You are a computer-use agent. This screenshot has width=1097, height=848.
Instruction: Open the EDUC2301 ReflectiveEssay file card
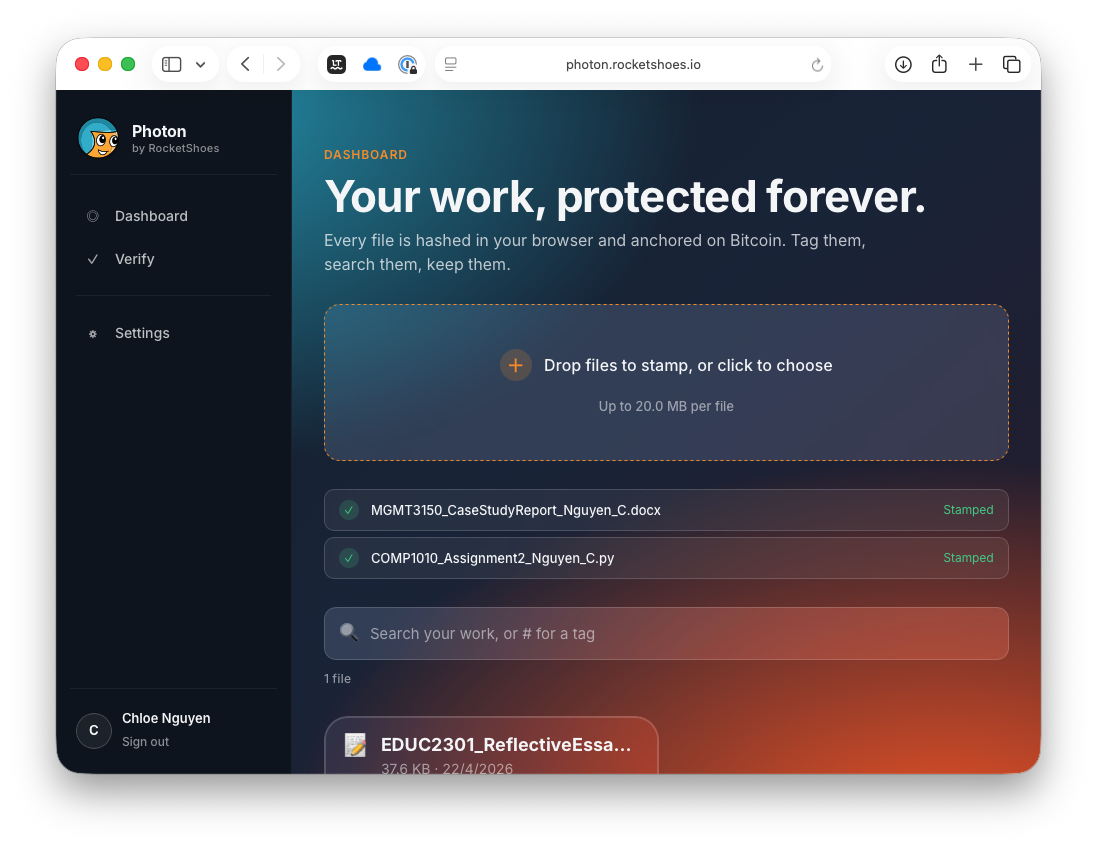tap(491, 747)
